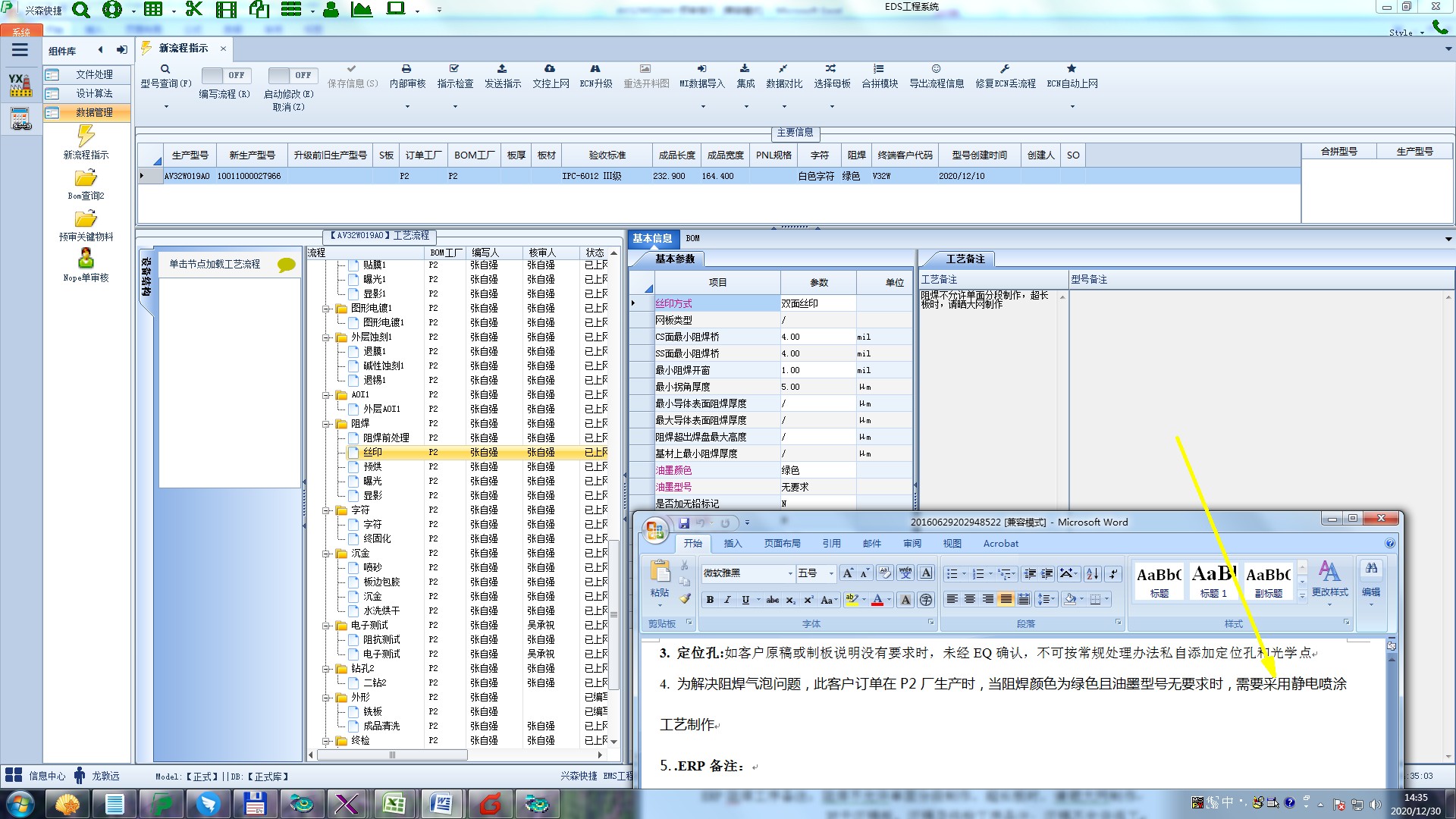The width and height of the screenshot is (1456, 819).
Task: Click the 型号查询 search icon
Action: coord(165,69)
